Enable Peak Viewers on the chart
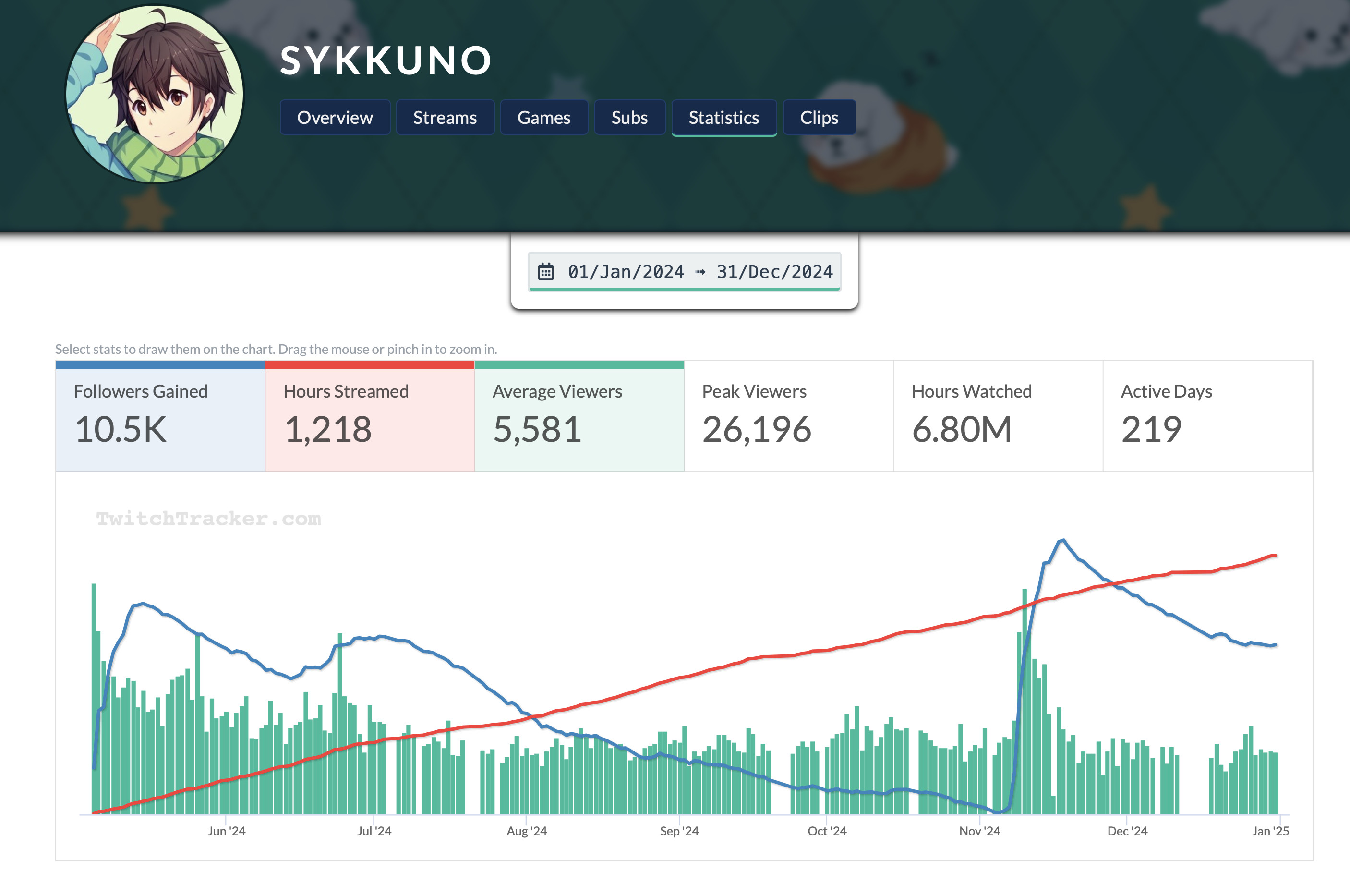Image resolution: width=1350 pixels, height=896 pixels. click(x=788, y=416)
